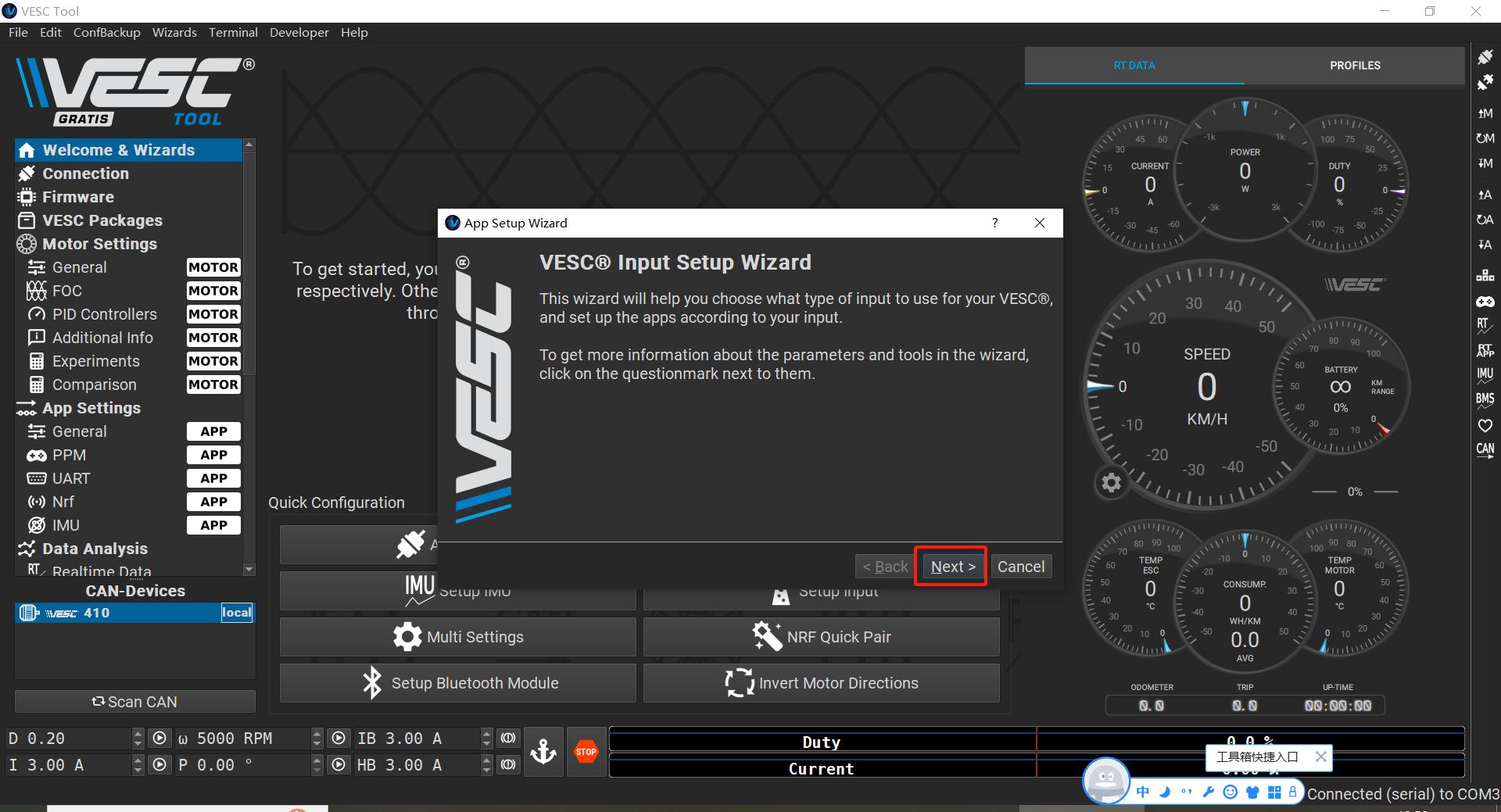The width and height of the screenshot is (1501, 812).
Task: Open the Terminal menu
Action: point(233,32)
